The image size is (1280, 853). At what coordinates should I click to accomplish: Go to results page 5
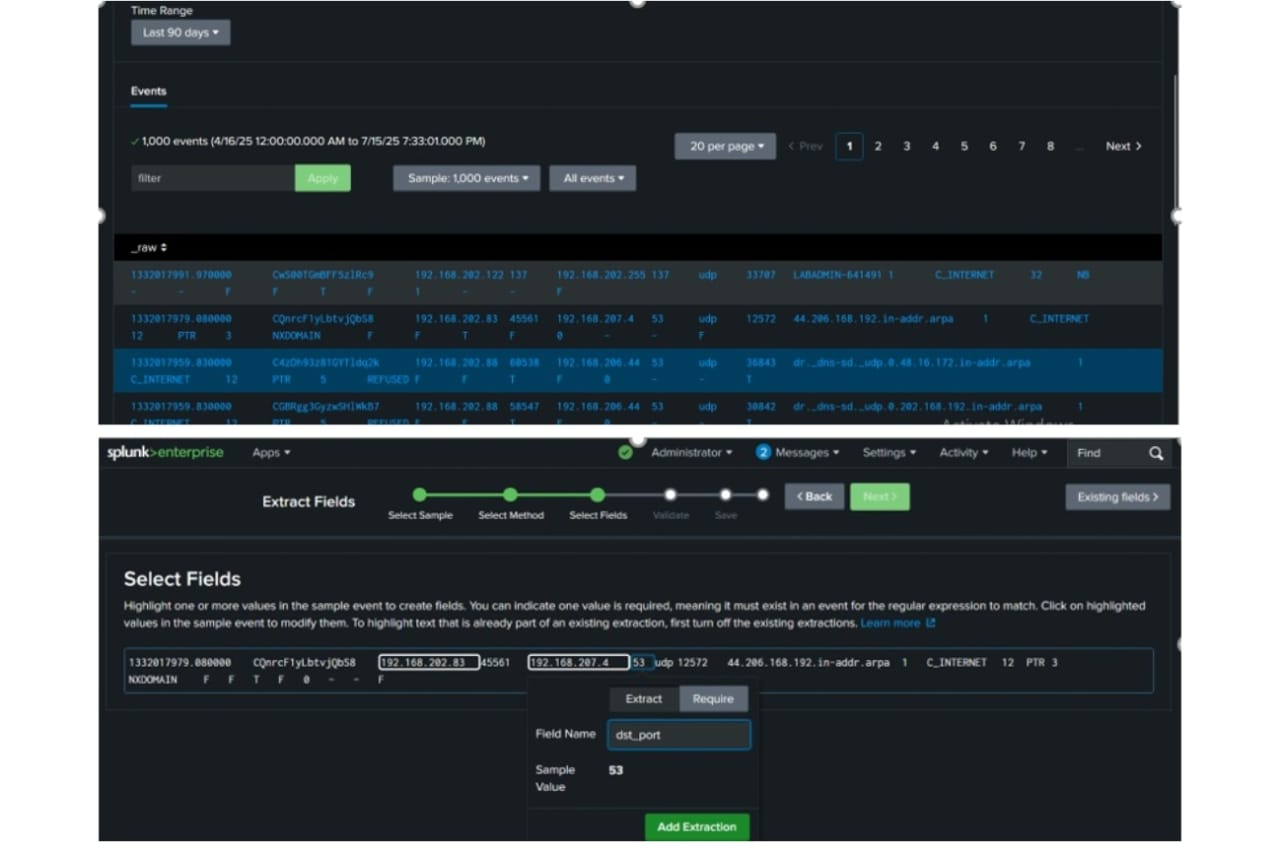(964, 146)
